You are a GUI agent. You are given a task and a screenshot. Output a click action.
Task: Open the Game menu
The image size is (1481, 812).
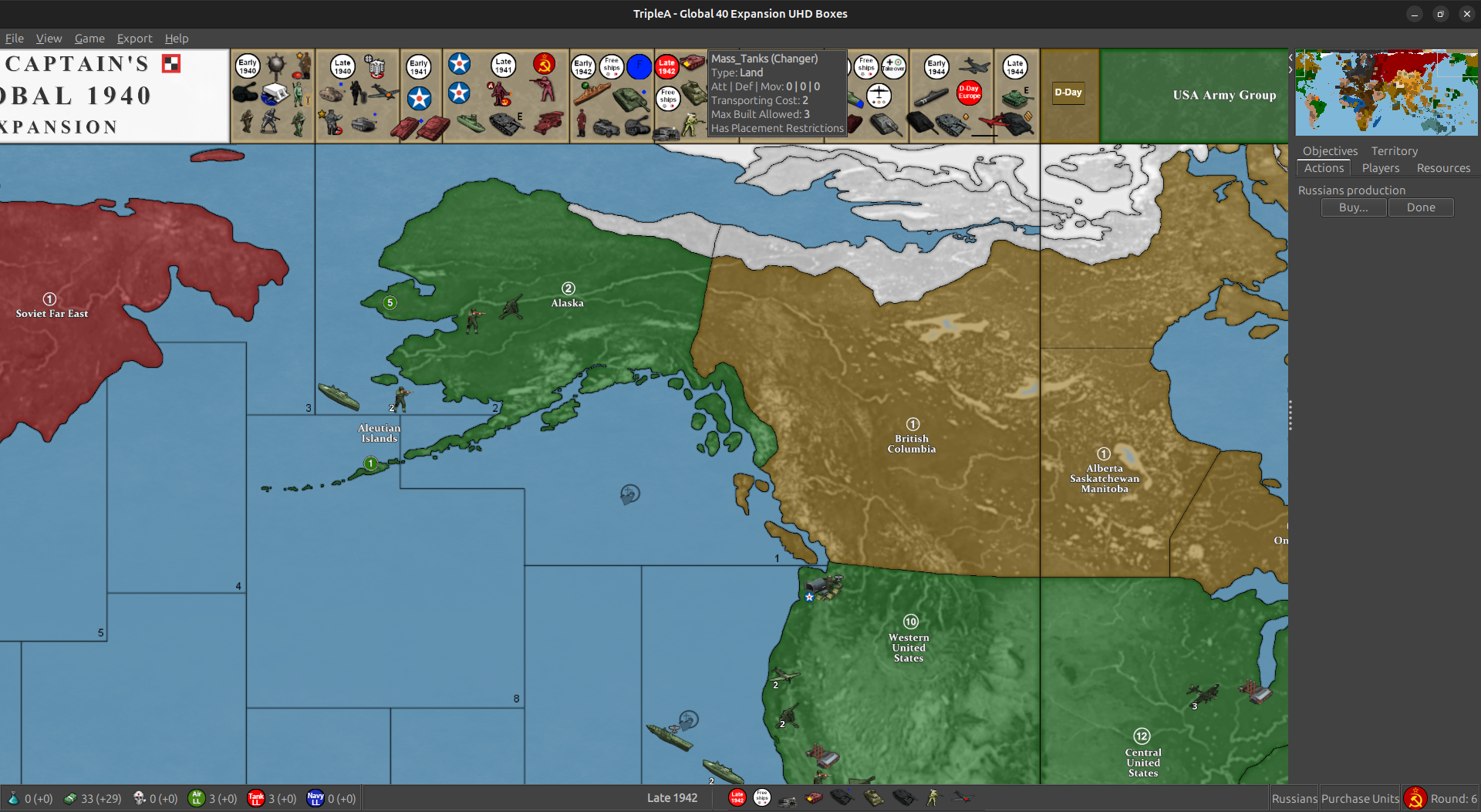point(89,38)
